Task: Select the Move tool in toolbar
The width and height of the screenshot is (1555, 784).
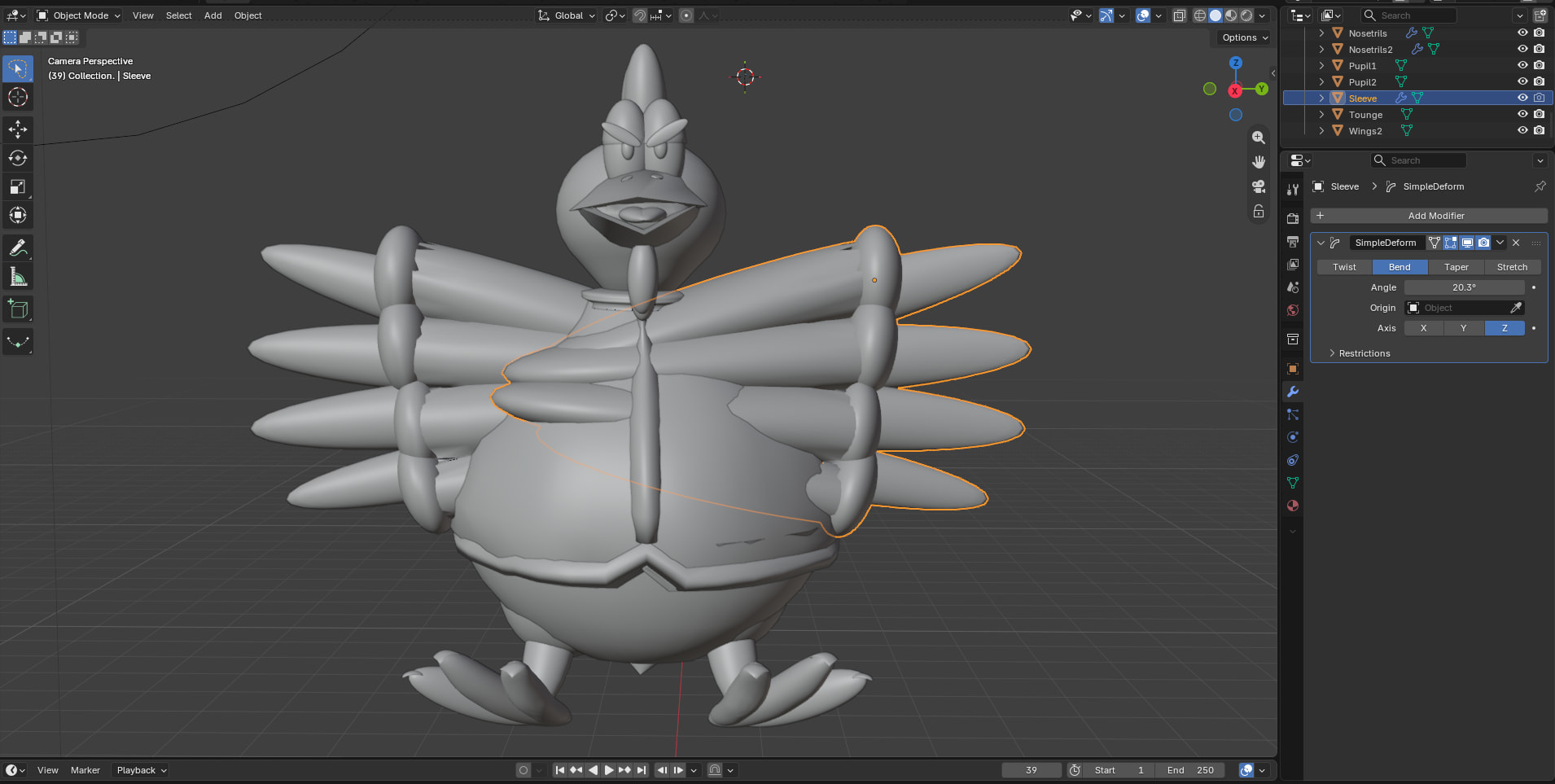Action: coord(18,129)
